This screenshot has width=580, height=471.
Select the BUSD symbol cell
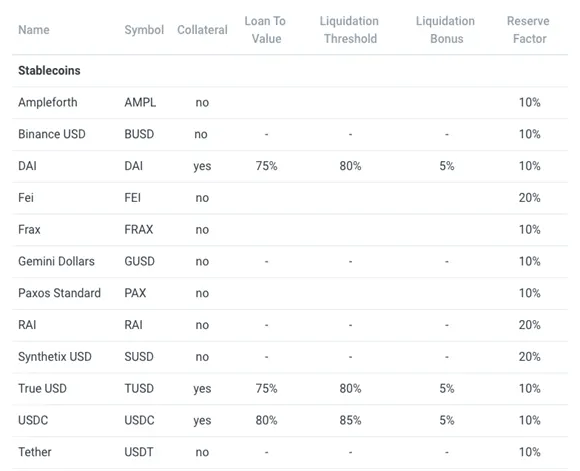point(139,134)
